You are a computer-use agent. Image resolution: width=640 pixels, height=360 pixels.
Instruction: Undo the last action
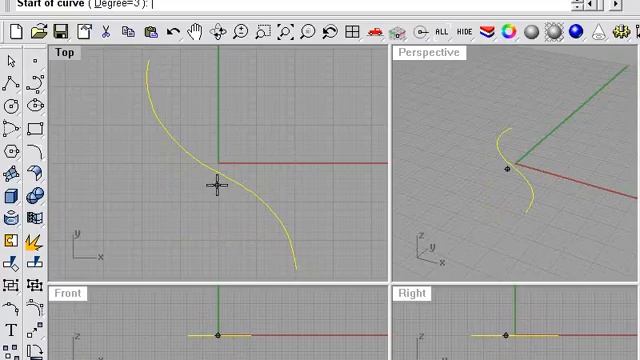coord(173,32)
